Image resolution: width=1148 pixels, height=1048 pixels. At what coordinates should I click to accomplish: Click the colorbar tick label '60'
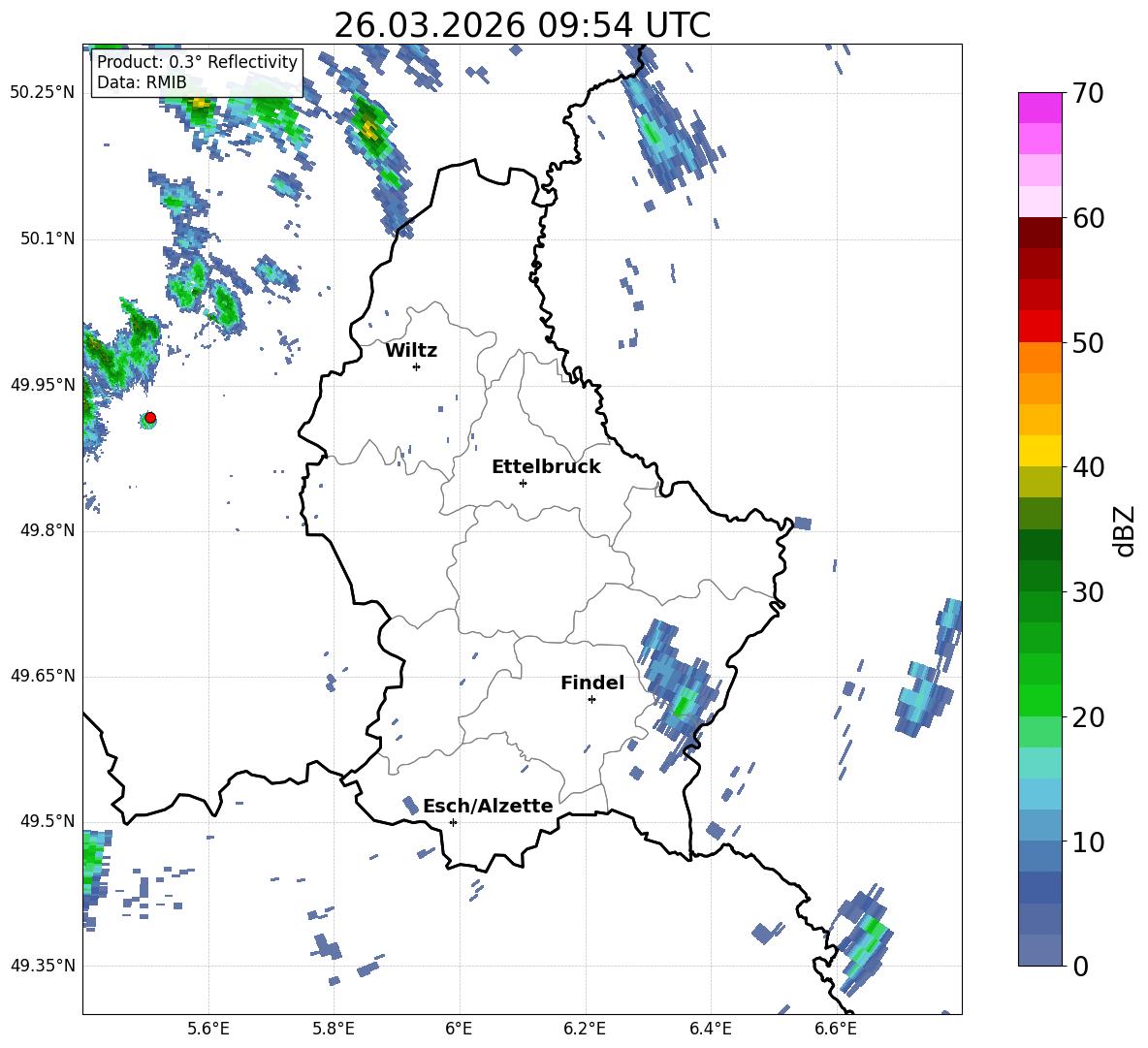click(x=1088, y=218)
